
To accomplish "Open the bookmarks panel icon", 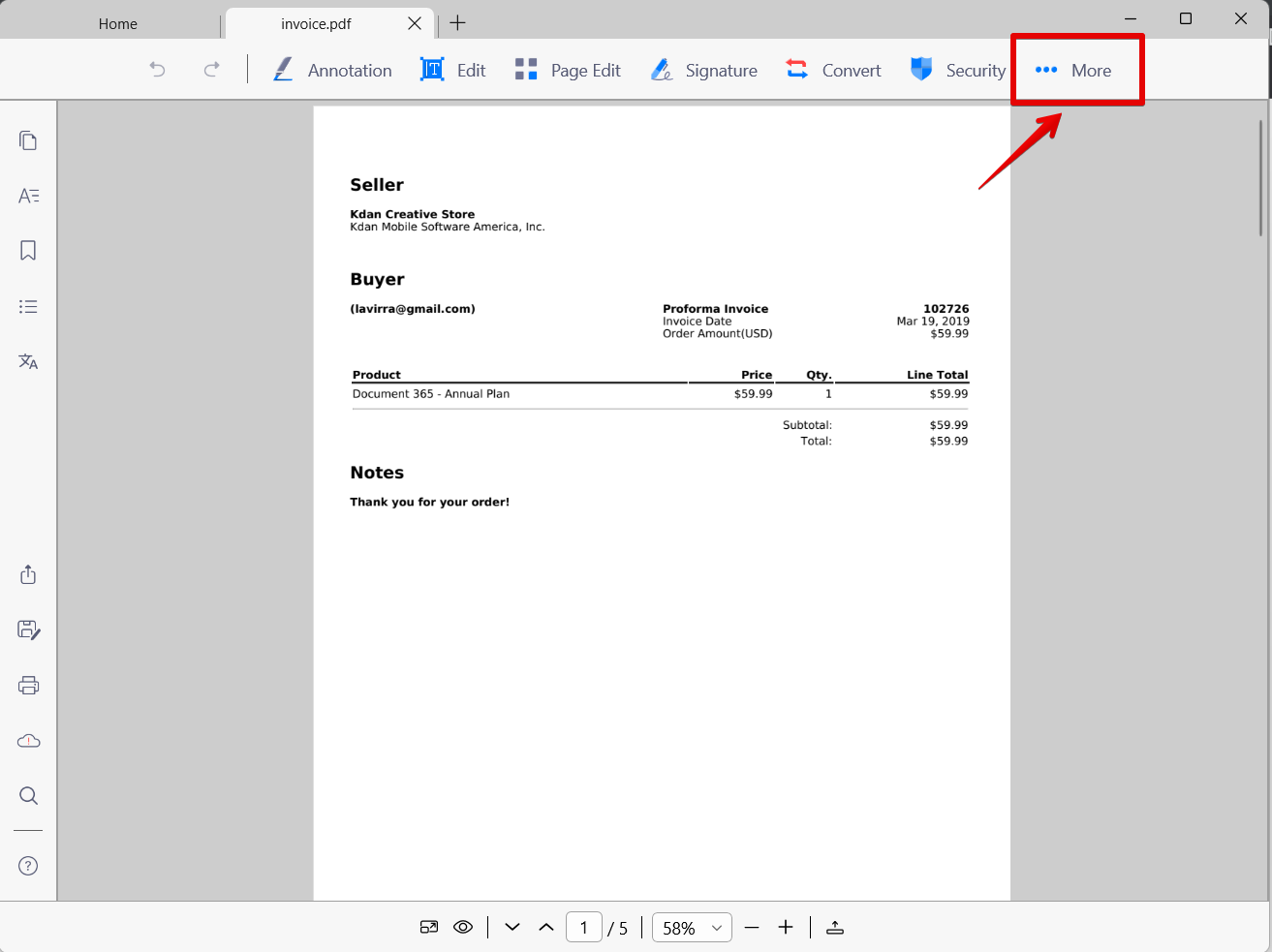I will (28, 251).
